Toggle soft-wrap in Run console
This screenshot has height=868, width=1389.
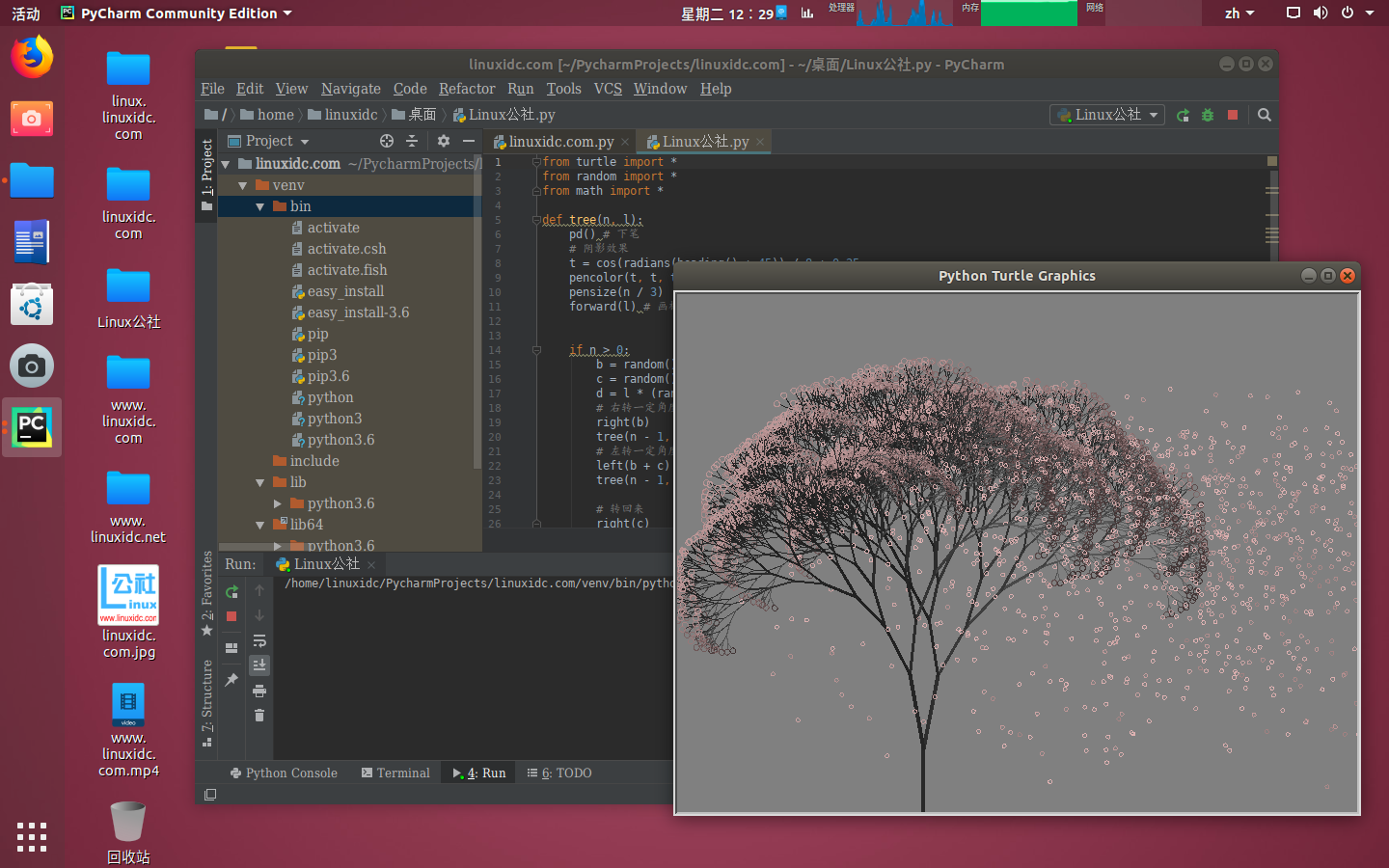point(259,640)
